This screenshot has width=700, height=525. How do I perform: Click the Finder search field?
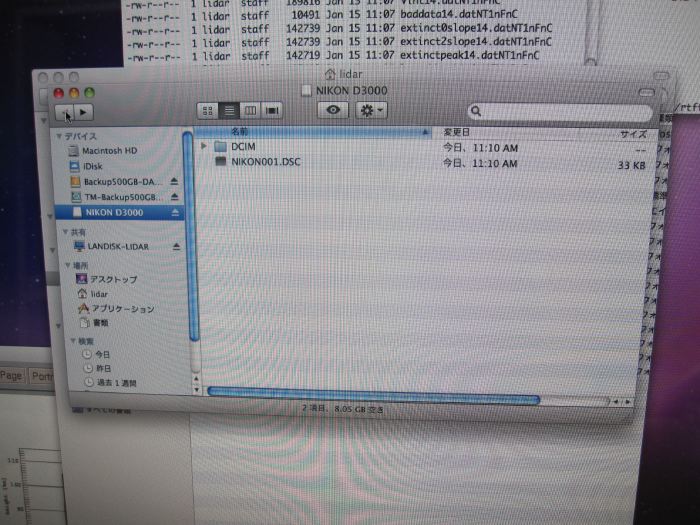[x=560, y=112]
